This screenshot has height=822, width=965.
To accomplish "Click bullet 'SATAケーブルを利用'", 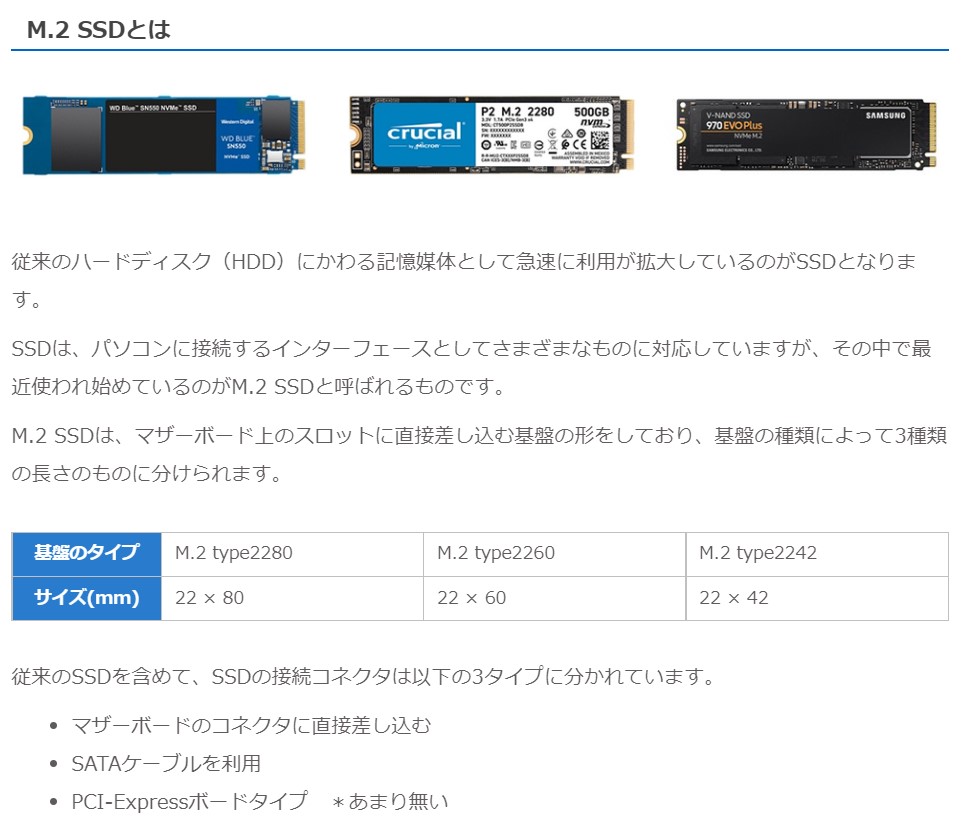I will click(166, 764).
